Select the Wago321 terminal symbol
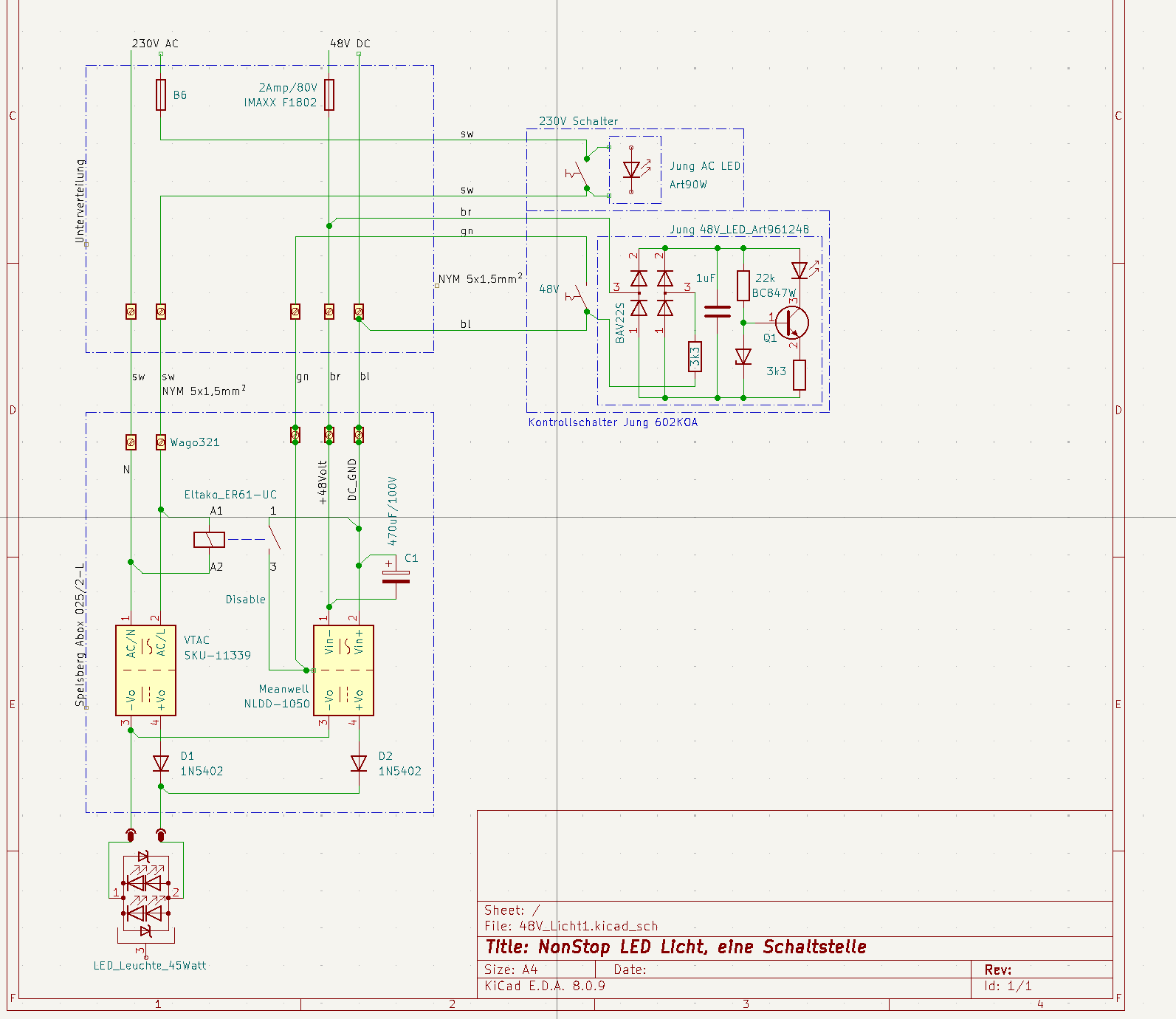 point(161,442)
